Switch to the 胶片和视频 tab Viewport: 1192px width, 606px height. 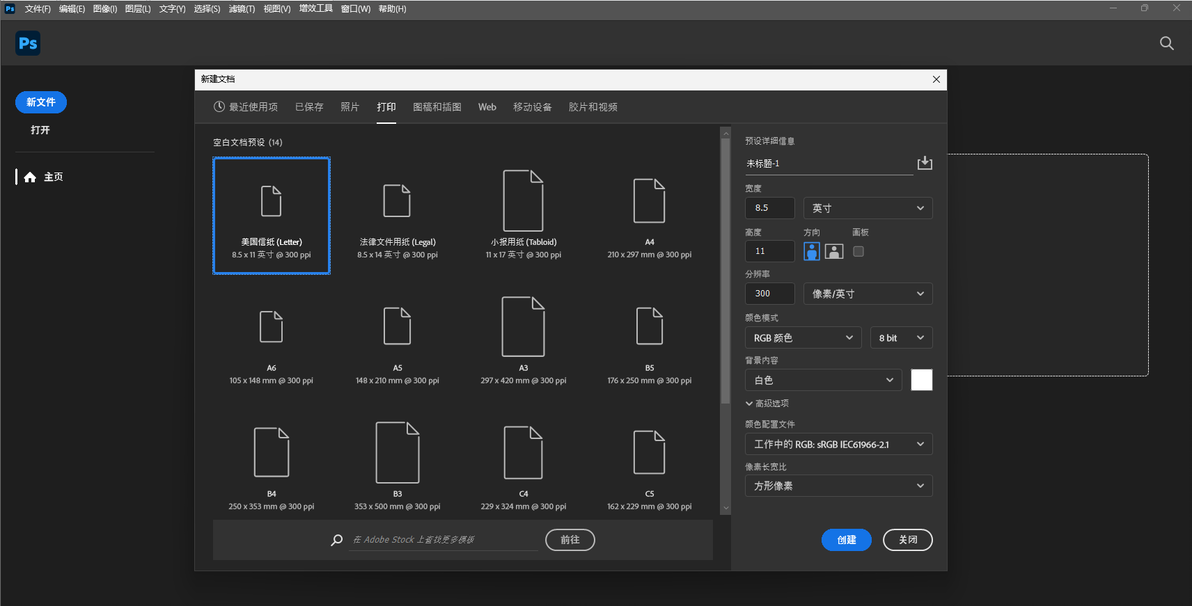click(593, 107)
